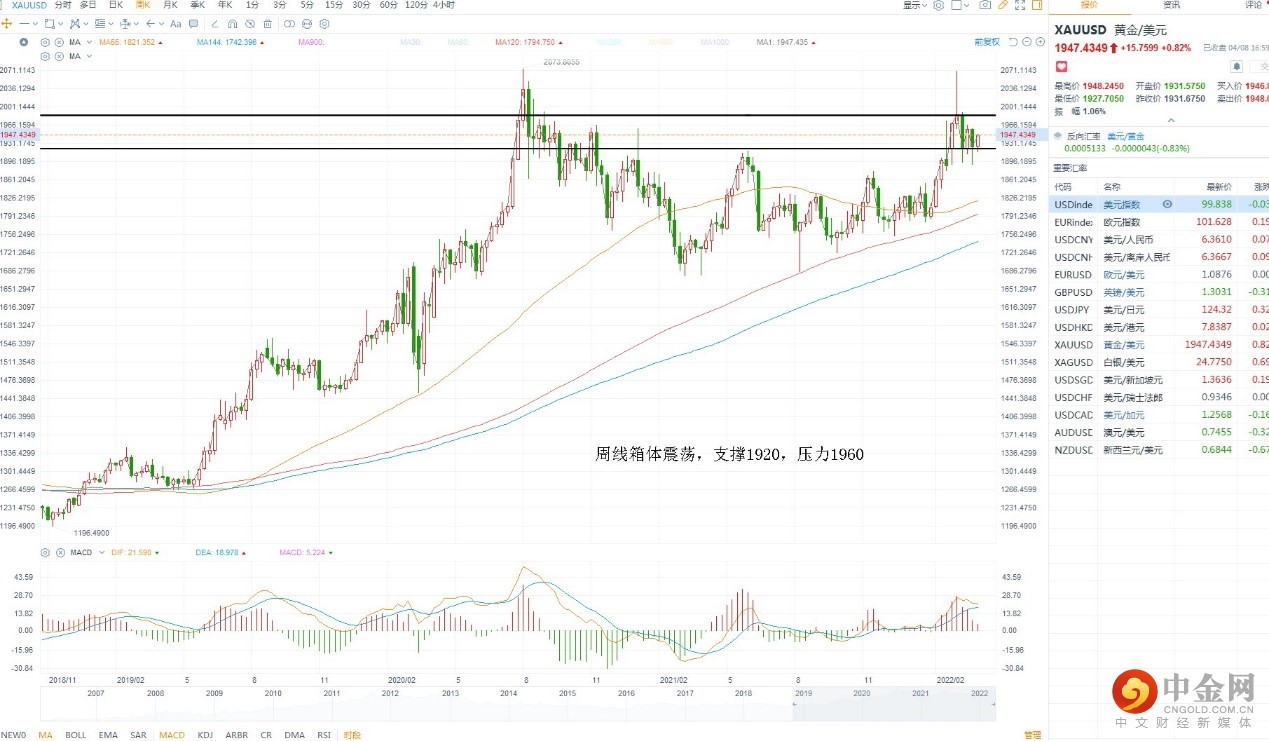Open the layout square dropdown arrow
This screenshot has height=741, width=1269.
click(x=967, y=5)
